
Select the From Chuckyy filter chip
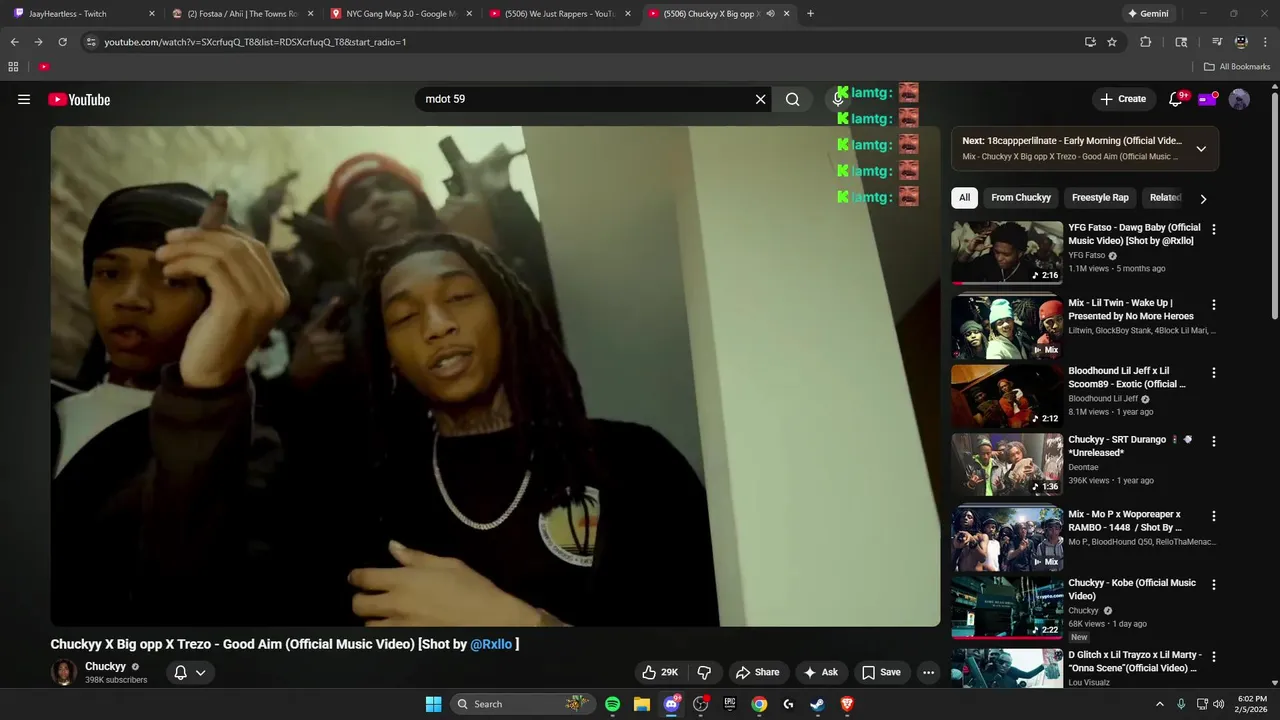point(1021,198)
